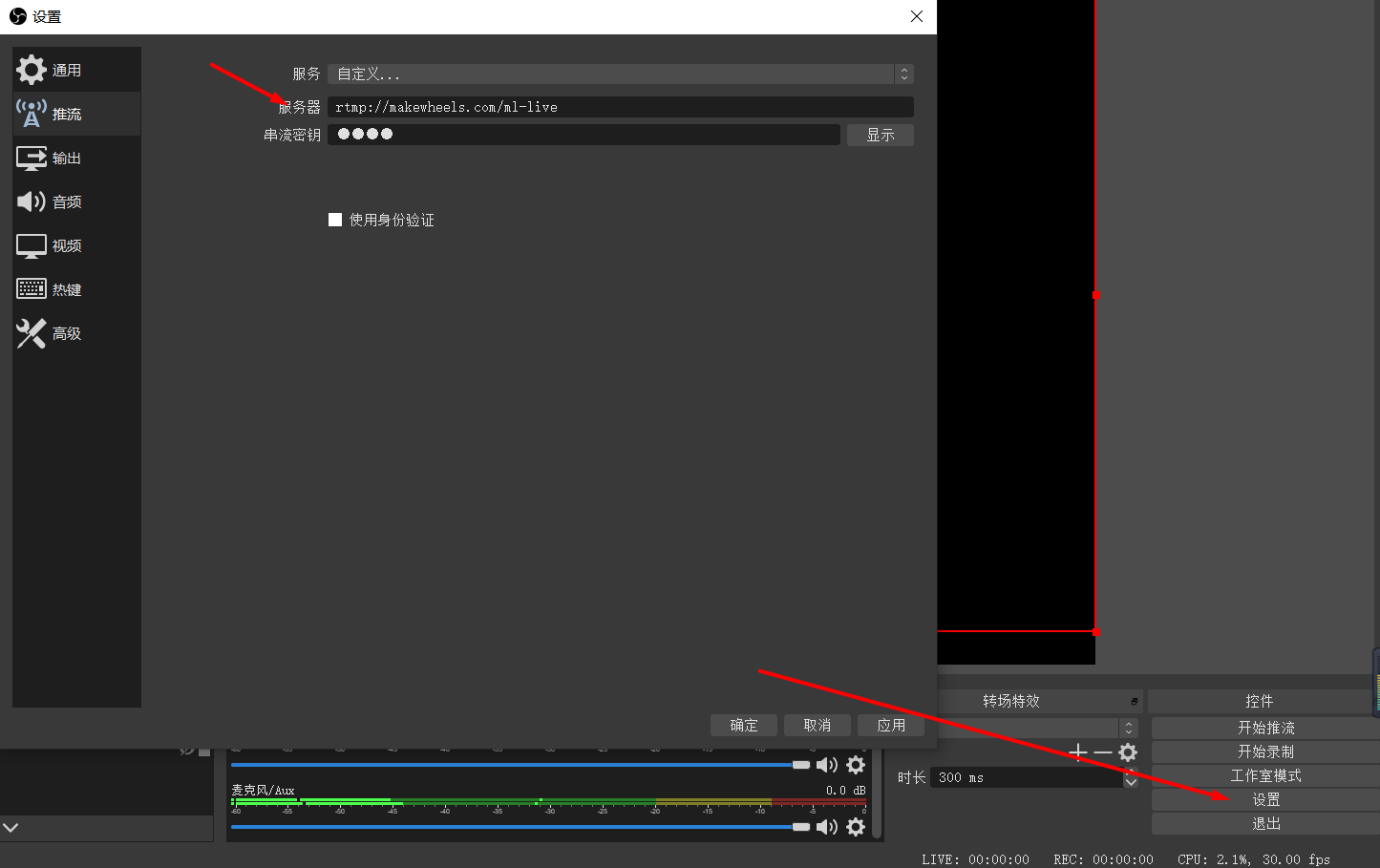Open 麦克风/Aux gear settings icon
The image size is (1380, 868).
tap(856, 827)
